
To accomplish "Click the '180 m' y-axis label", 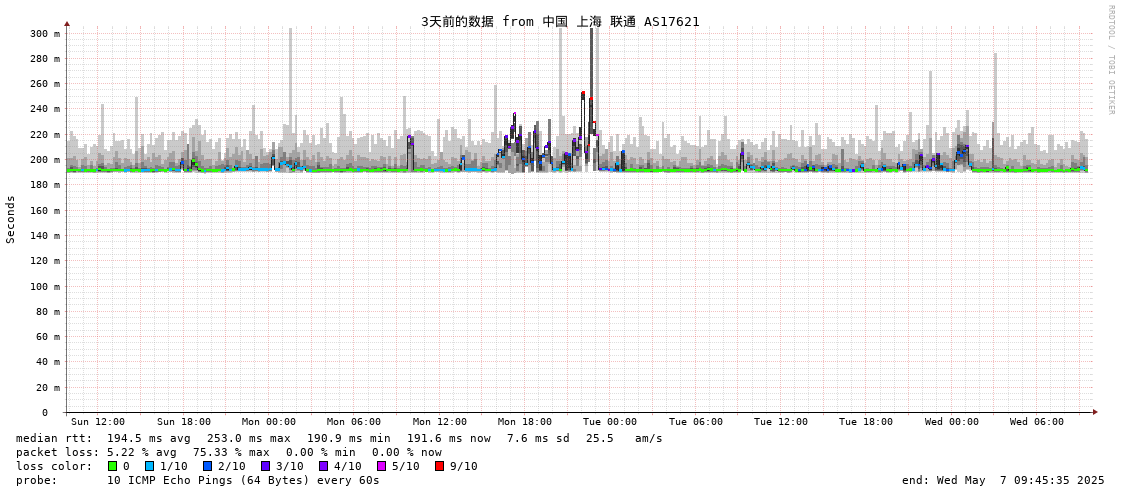I will [45, 185].
